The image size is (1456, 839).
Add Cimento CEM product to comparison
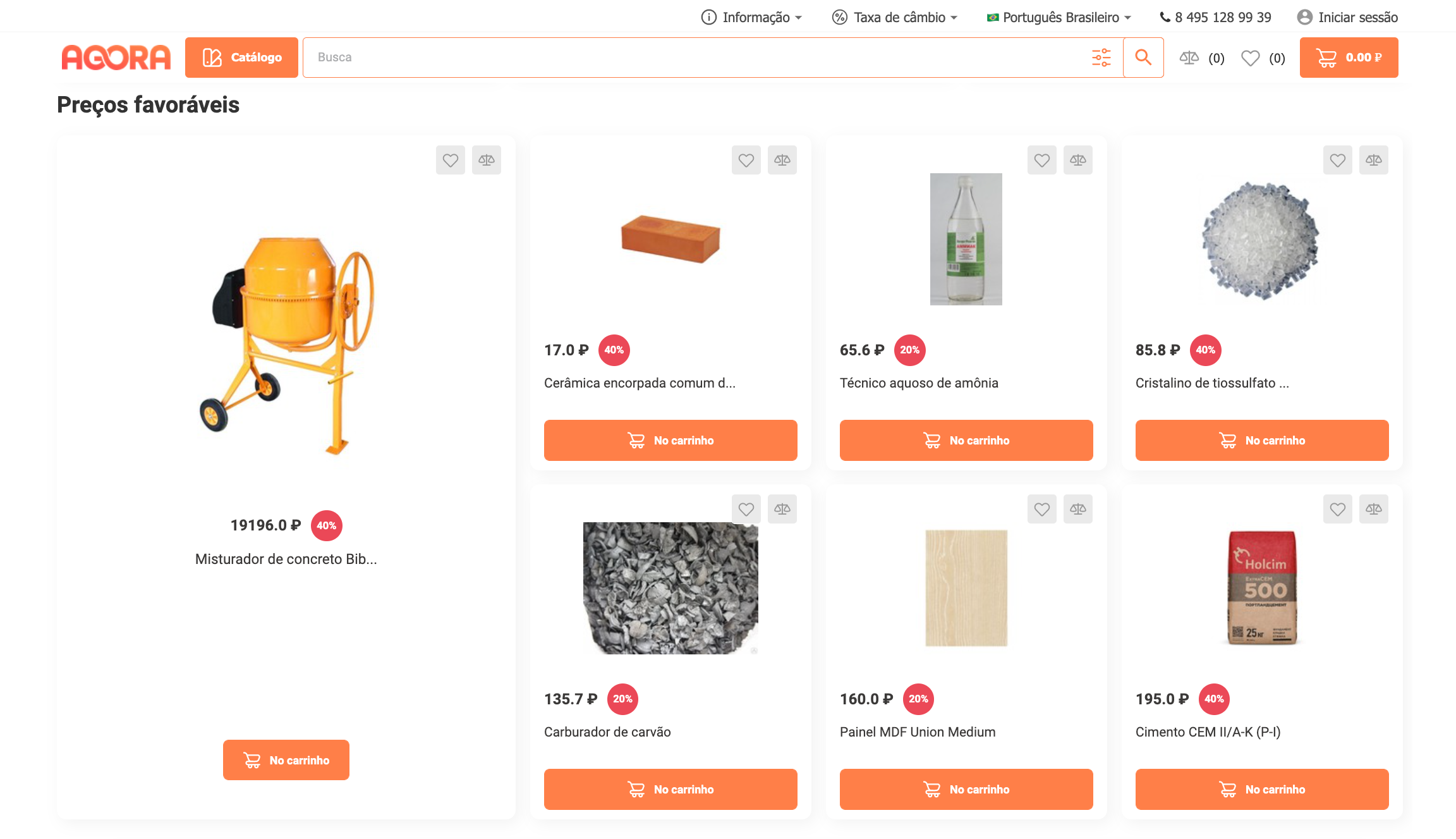(1373, 509)
